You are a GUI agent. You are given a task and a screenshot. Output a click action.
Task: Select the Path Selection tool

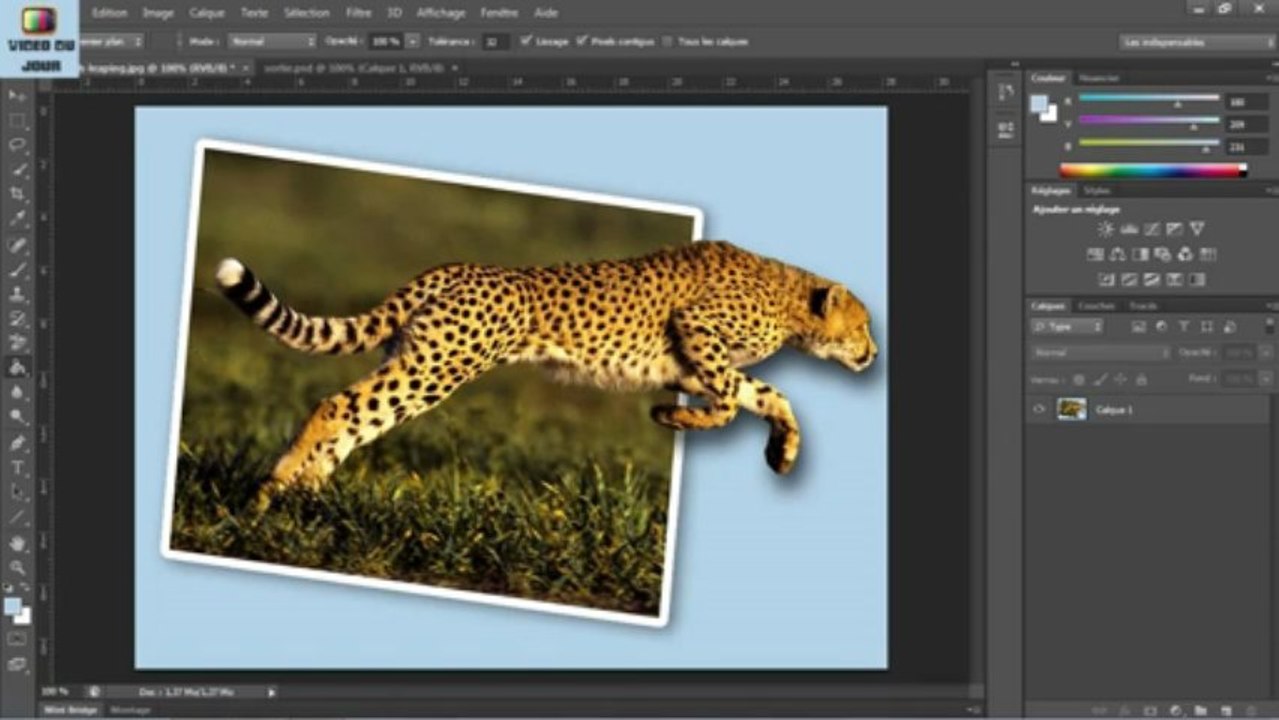click(17, 492)
